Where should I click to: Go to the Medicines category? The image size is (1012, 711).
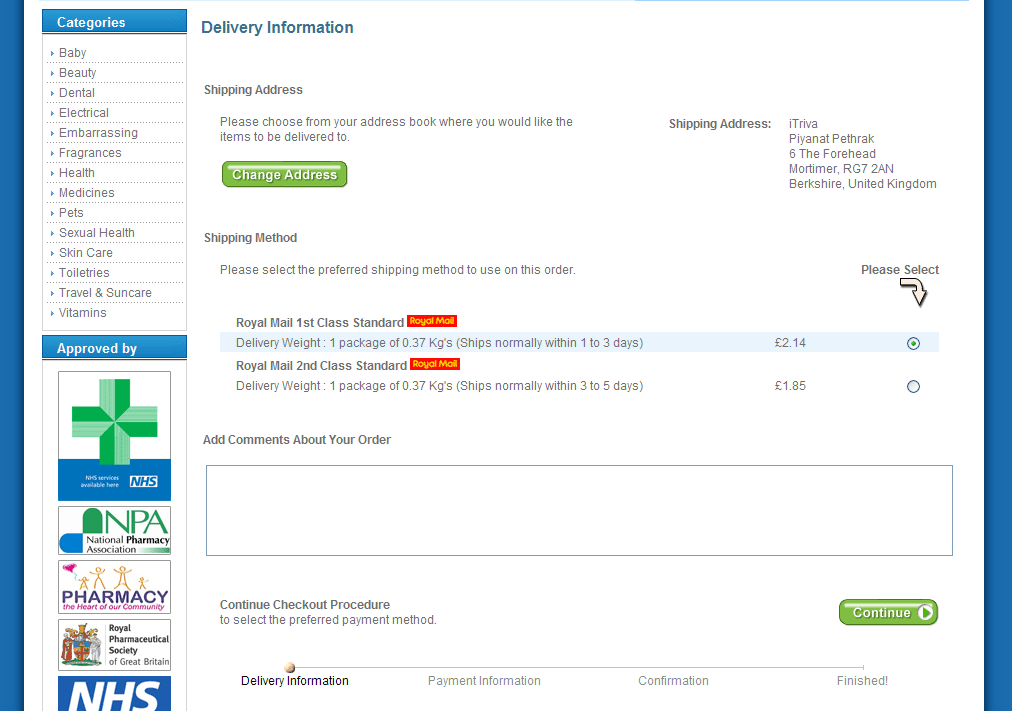point(86,193)
